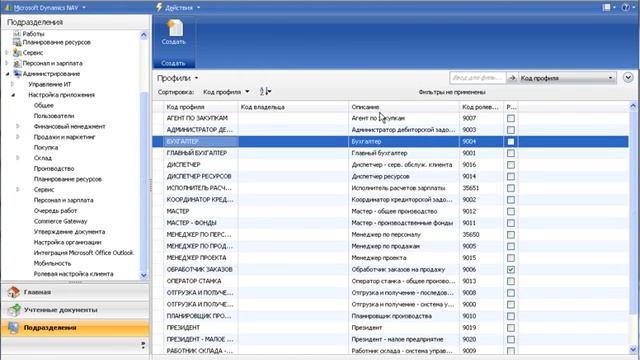Toggle checkbox for БУХГАЛТЕР row
Image resolution: width=640 pixels, height=360 pixels.
click(x=511, y=142)
